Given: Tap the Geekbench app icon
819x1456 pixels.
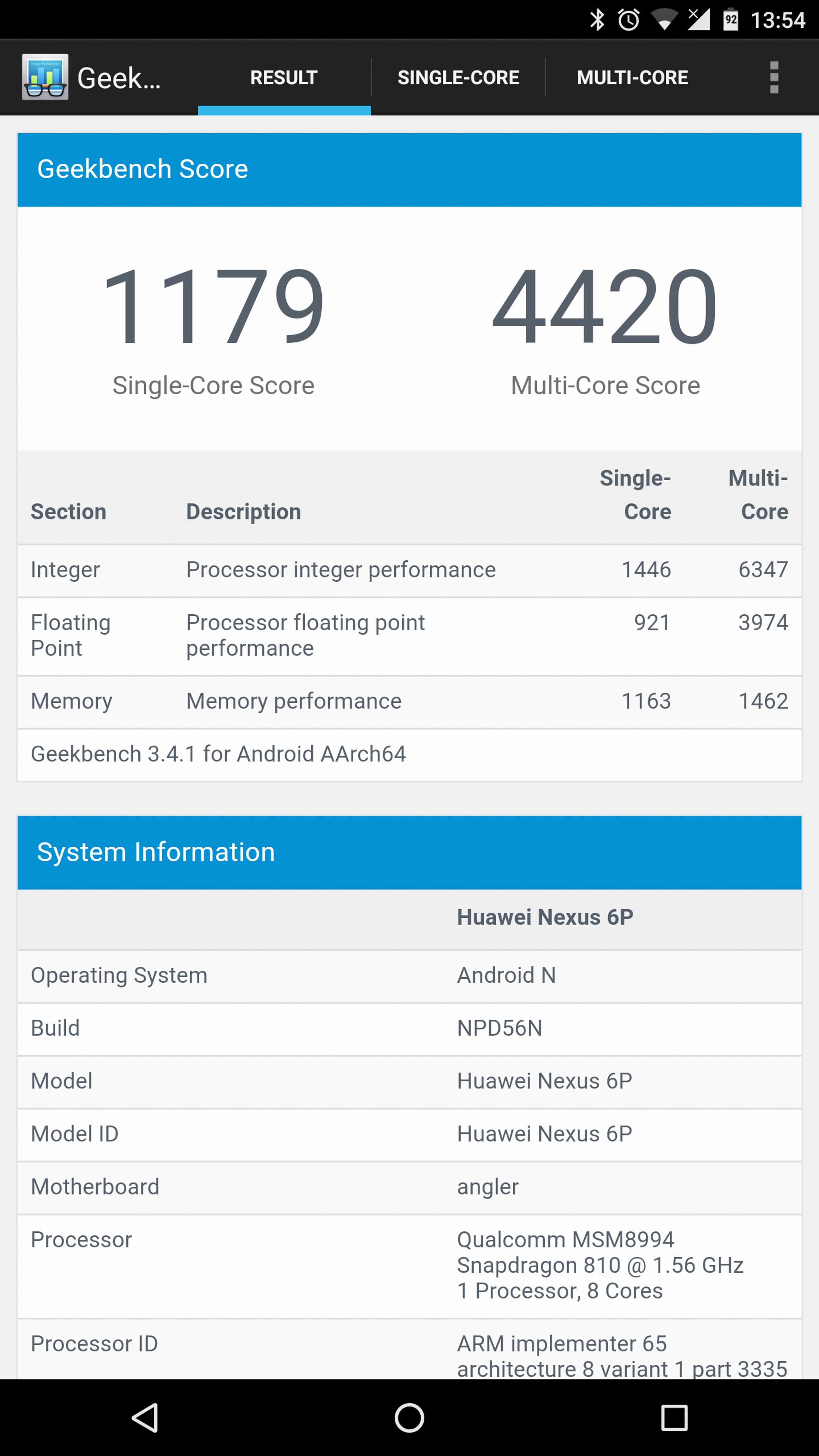Looking at the screenshot, I should pyautogui.click(x=45, y=77).
